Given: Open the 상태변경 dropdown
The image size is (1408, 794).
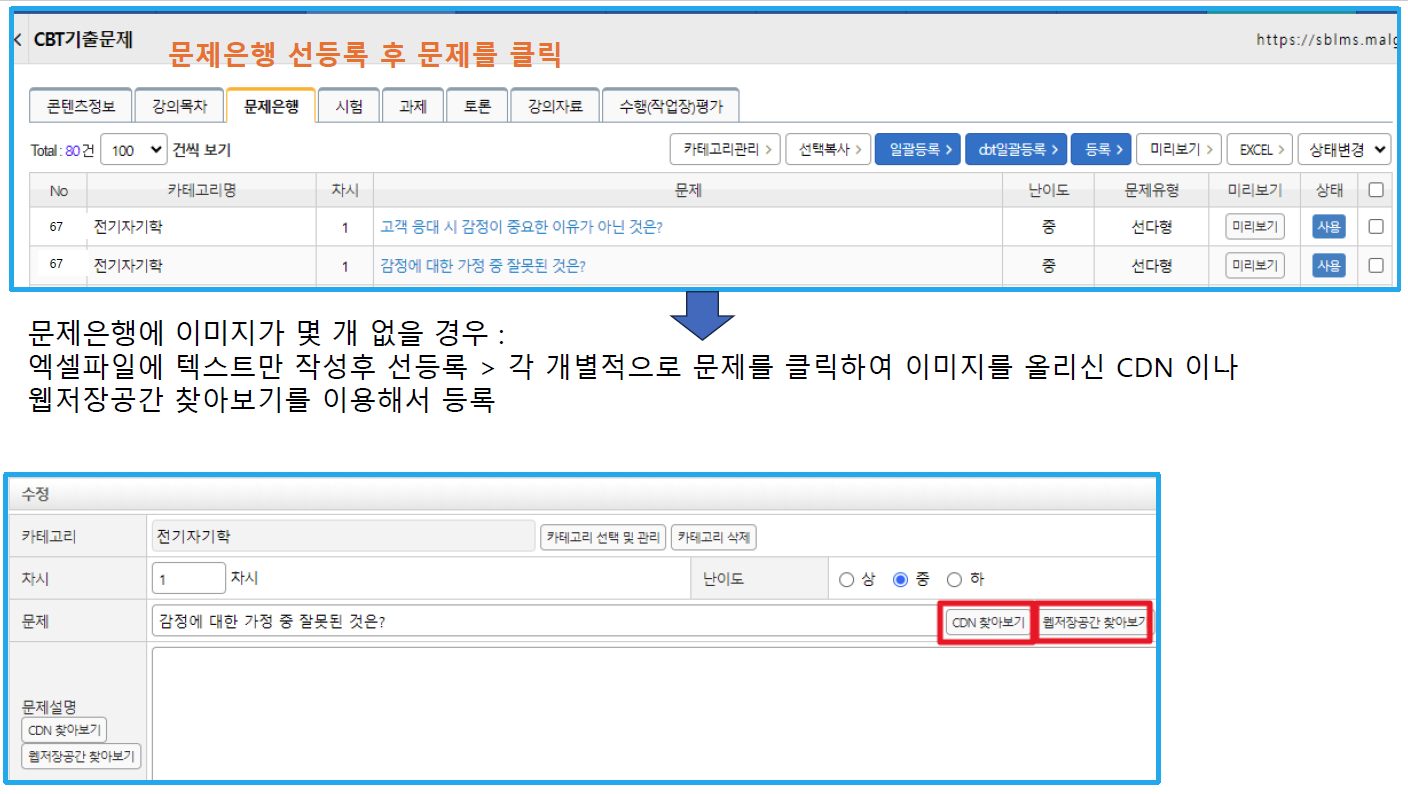Looking at the screenshot, I should tap(1344, 150).
